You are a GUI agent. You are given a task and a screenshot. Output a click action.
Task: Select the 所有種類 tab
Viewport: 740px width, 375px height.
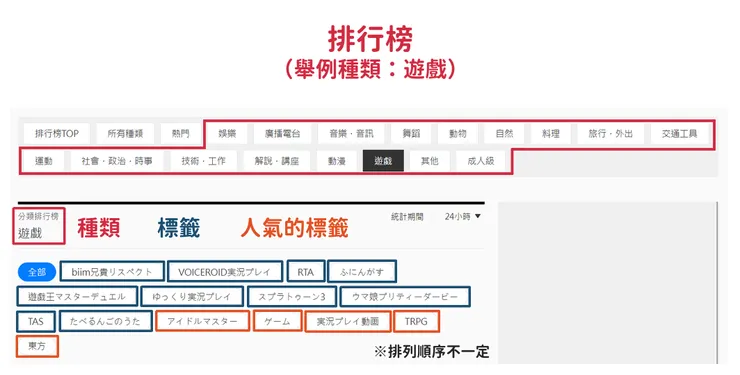(125, 134)
